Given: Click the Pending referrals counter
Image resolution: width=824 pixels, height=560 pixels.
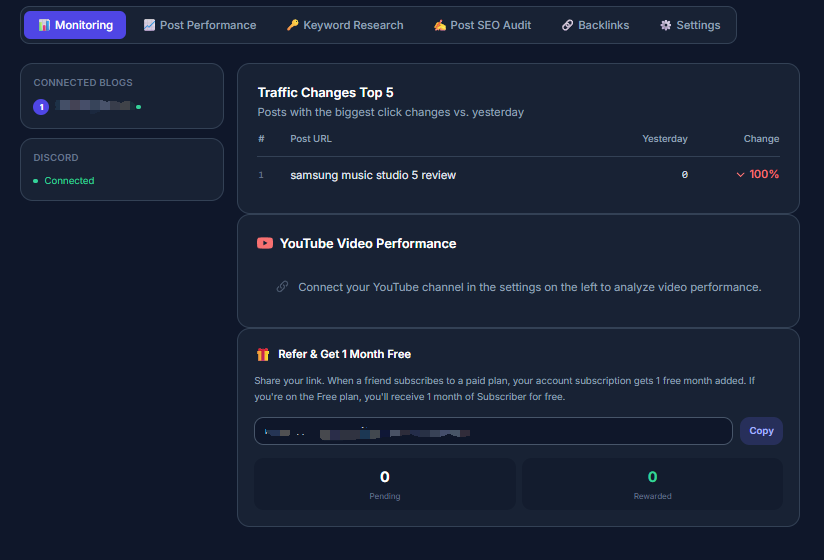Looking at the screenshot, I should click(385, 484).
